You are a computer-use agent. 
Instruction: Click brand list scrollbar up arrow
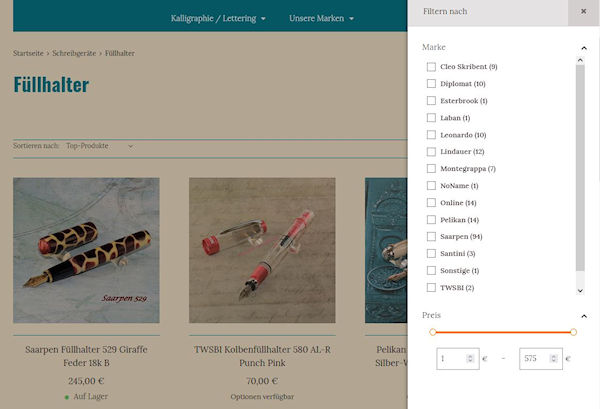point(580,60)
